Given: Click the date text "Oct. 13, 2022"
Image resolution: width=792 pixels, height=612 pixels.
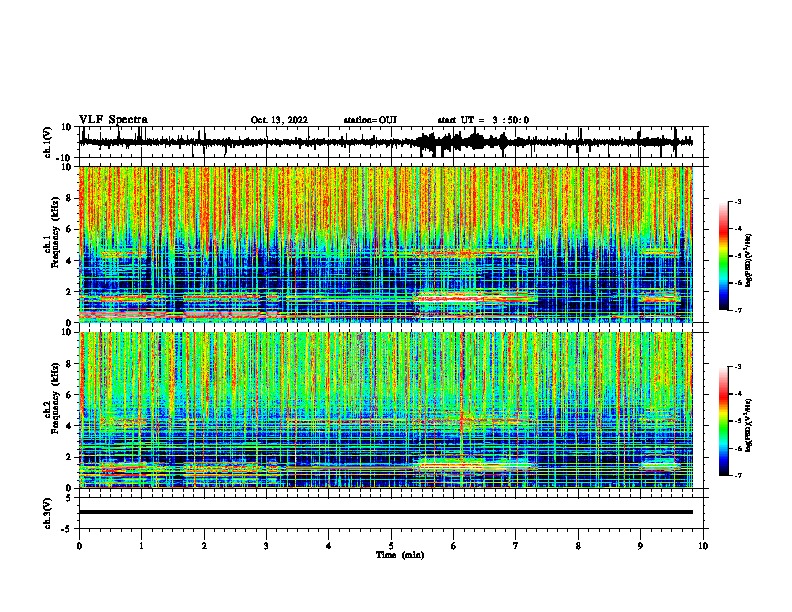Looking at the screenshot, I should [x=279, y=120].
